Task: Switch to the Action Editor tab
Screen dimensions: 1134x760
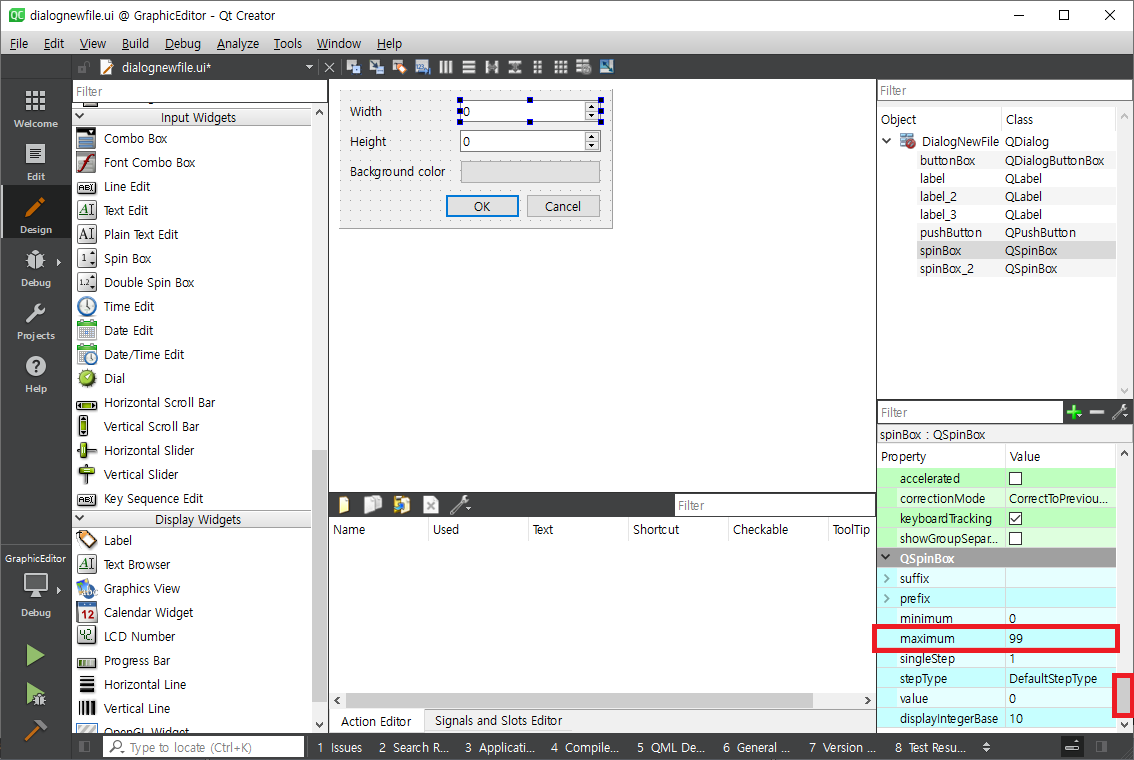Action: coord(376,721)
